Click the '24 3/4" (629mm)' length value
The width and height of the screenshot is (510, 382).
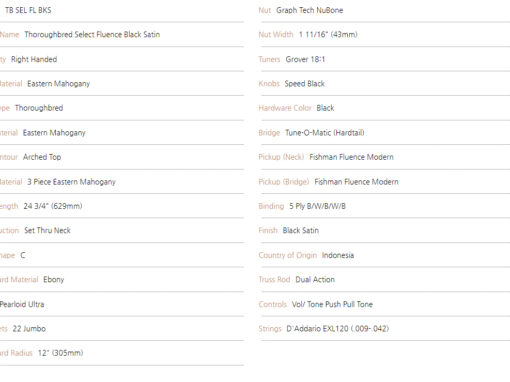pyautogui.click(x=53, y=206)
